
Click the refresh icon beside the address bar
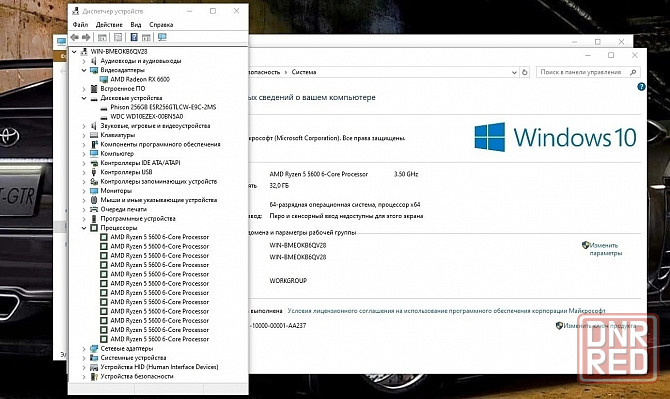(525, 72)
